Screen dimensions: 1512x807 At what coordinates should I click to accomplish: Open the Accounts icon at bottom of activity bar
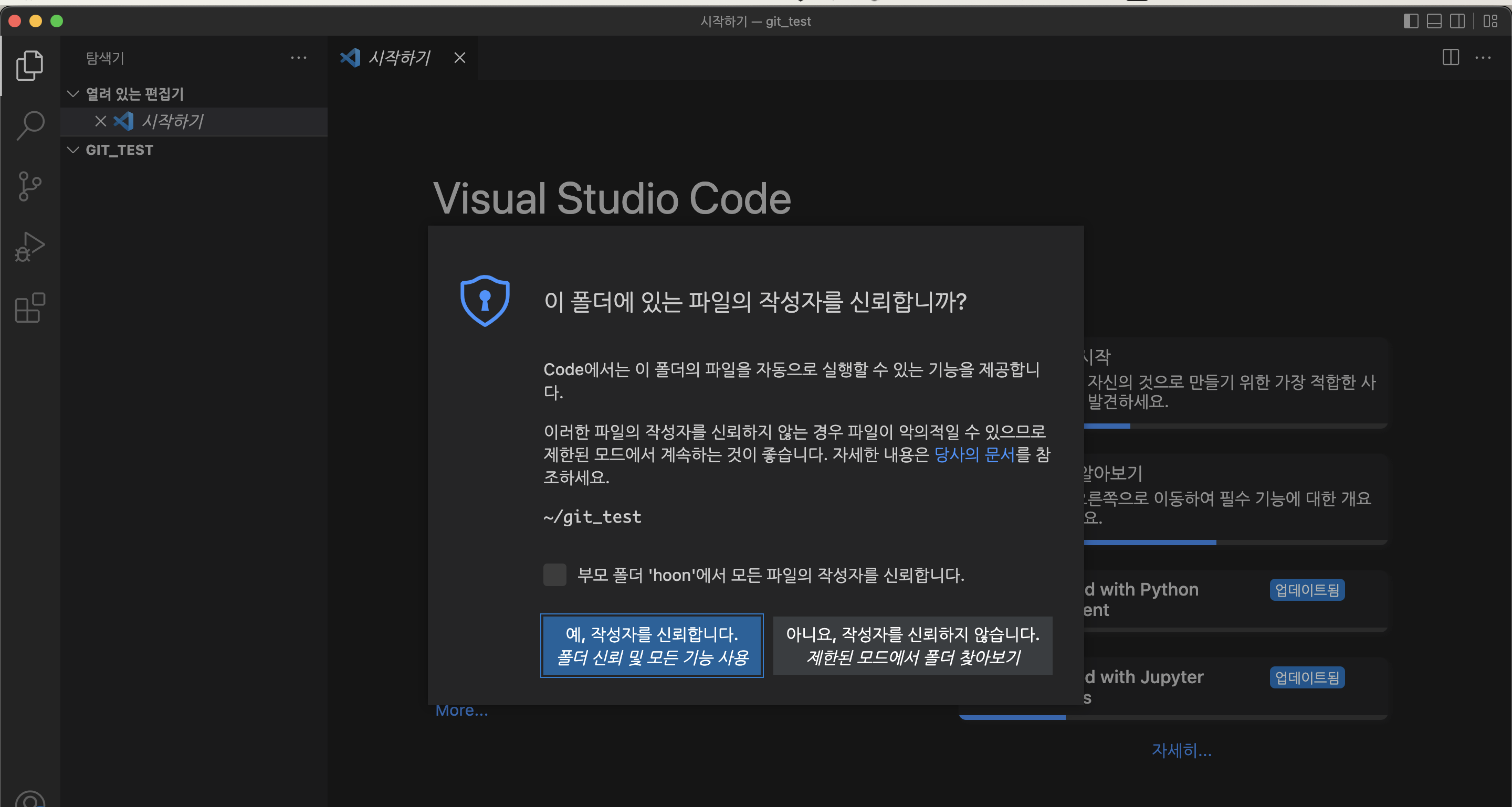point(29,799)
